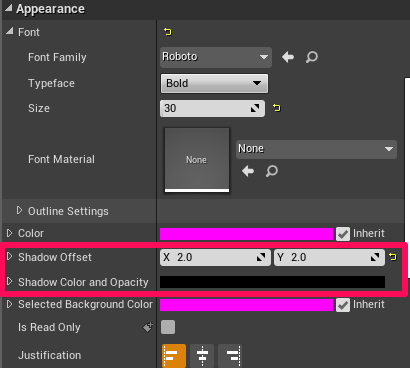Open Selected Background Color magenta swatch

(x=246, y=305)
